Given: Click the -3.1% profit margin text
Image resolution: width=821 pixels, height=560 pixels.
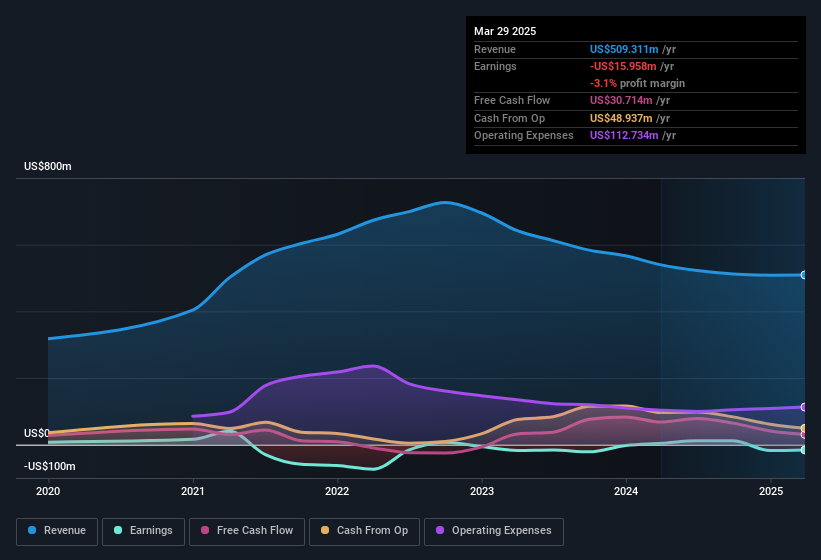Looking at the screenshot, I should tap(637, 83).
